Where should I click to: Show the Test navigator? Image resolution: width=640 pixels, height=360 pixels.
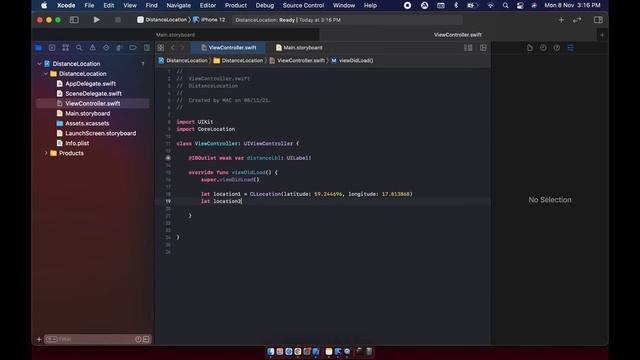click(106, 48)
